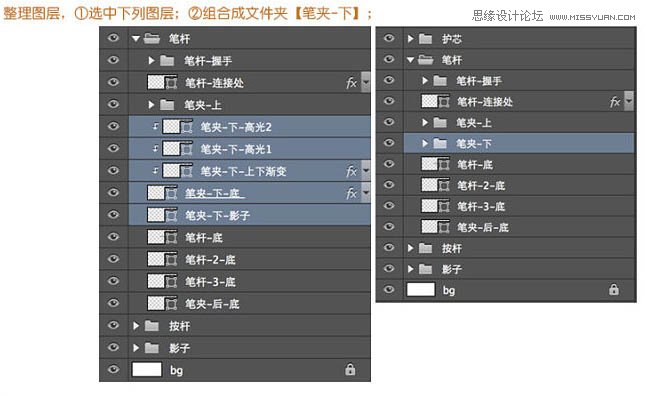This screenshot has width=646, height=397.
Task: Select white thumbnail of left bg layer
Action: click(147, 369)
